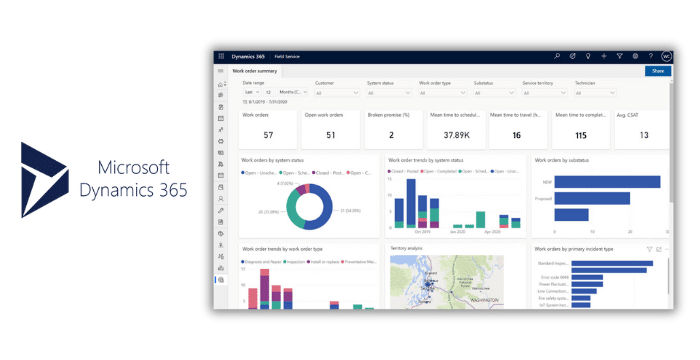Click Dynamics 365 in the header
The height and width of the screenshot is (360, 700).
click(248, 57)
